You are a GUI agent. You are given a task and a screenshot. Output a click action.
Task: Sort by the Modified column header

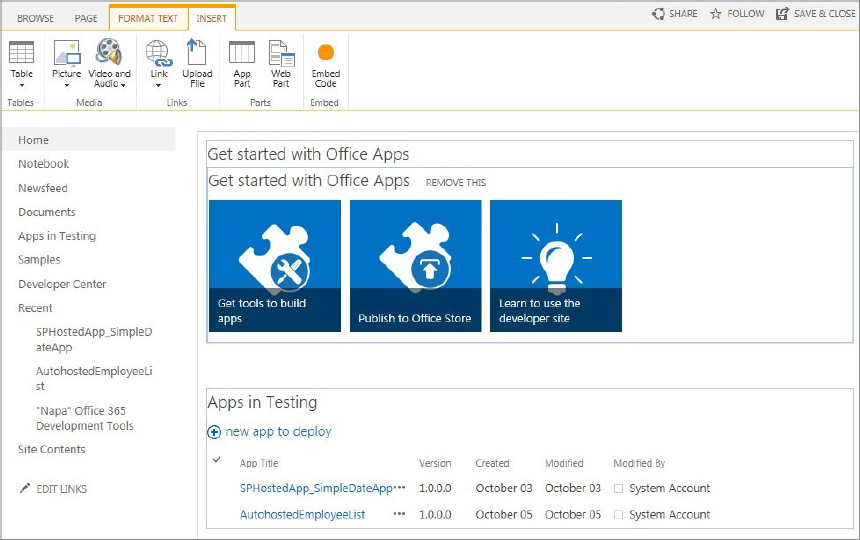pos(564,463)
